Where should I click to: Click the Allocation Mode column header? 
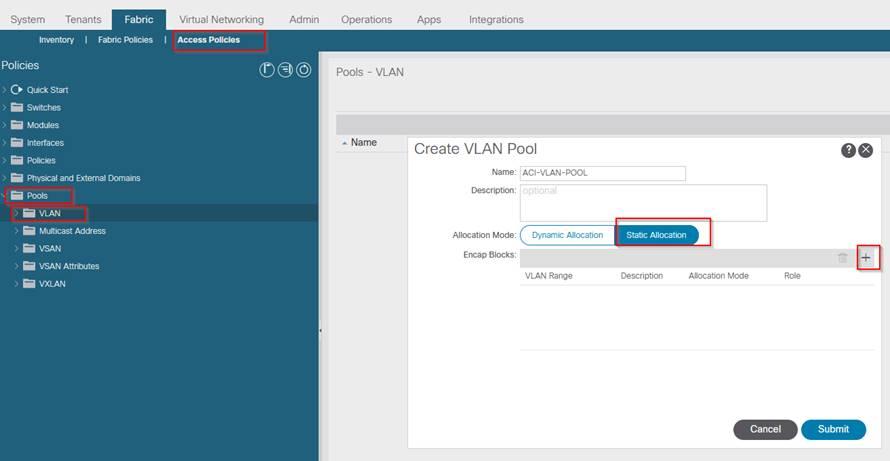pos(719,276)
